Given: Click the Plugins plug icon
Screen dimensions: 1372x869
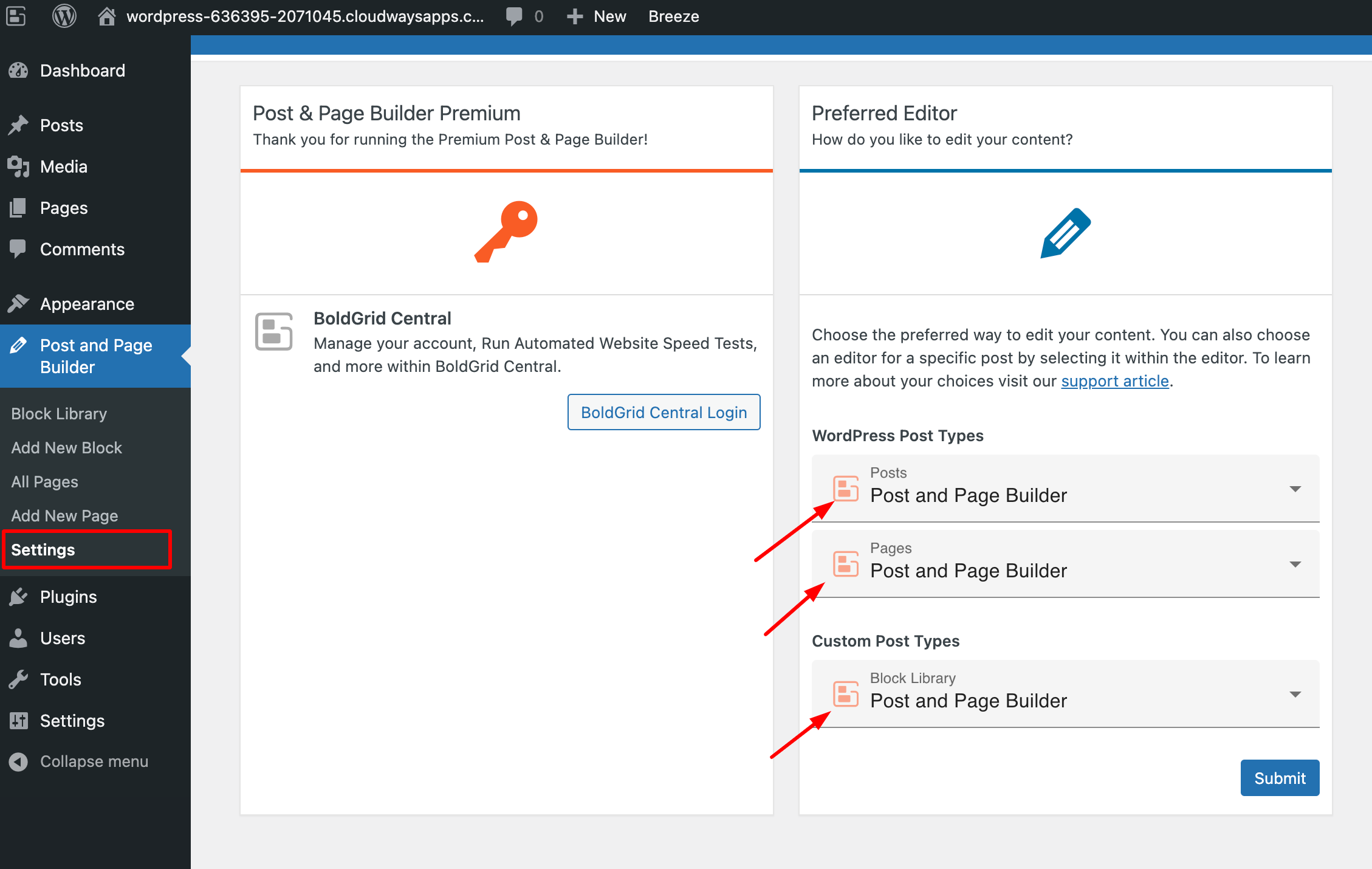Looking at the screenshot, I should point(19,597).
